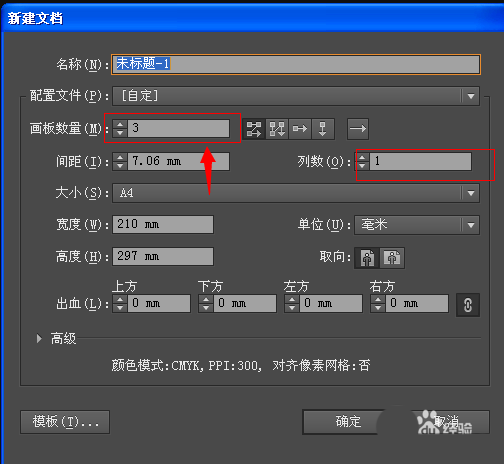Open the 配置文件 profile dropdown
This screenshot has height=464, width=504.
pyautogui.click(x=296, y=96)
